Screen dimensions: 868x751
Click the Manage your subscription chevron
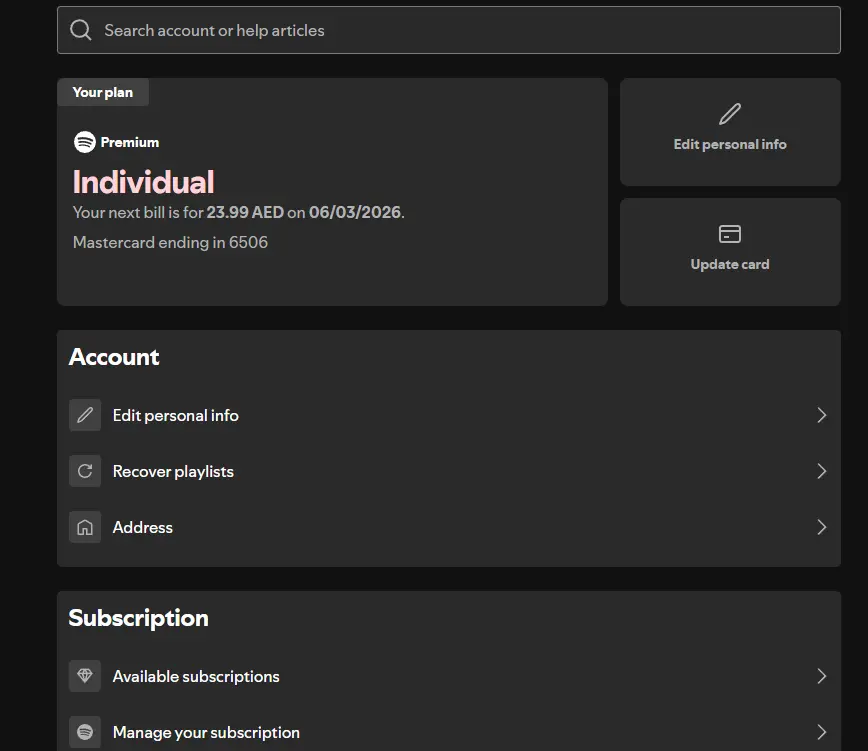point(822,732)
